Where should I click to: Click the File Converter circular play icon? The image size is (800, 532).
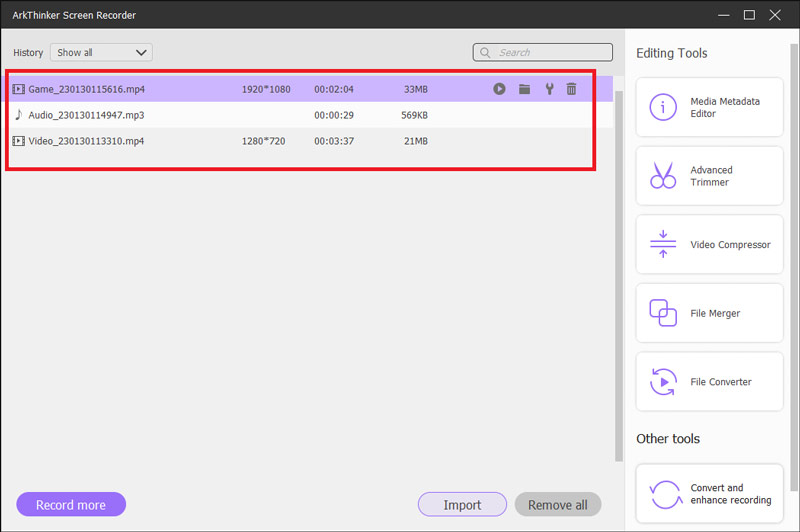tap(663, 382)
